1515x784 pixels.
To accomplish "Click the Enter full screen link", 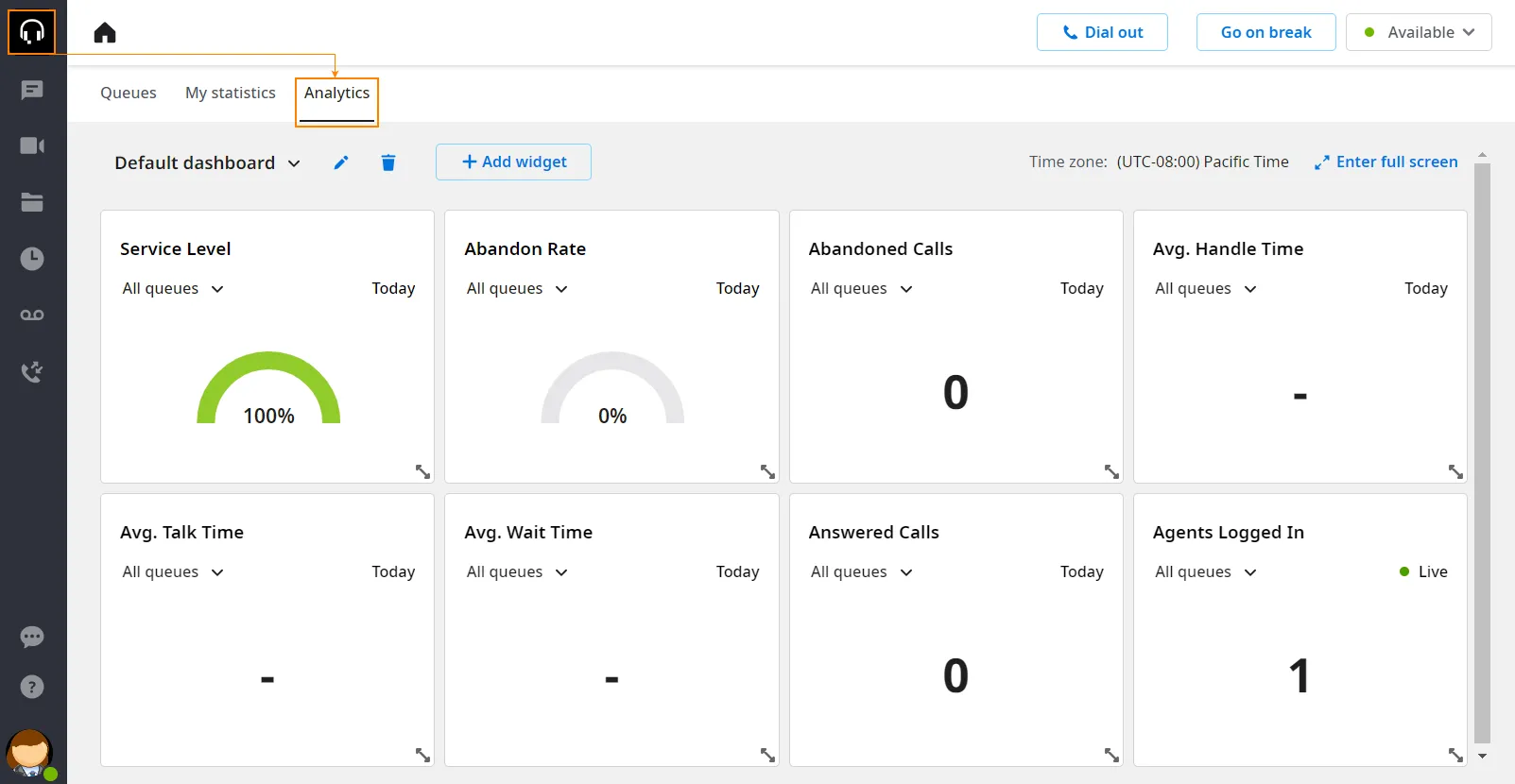I will coord(1386,162).
